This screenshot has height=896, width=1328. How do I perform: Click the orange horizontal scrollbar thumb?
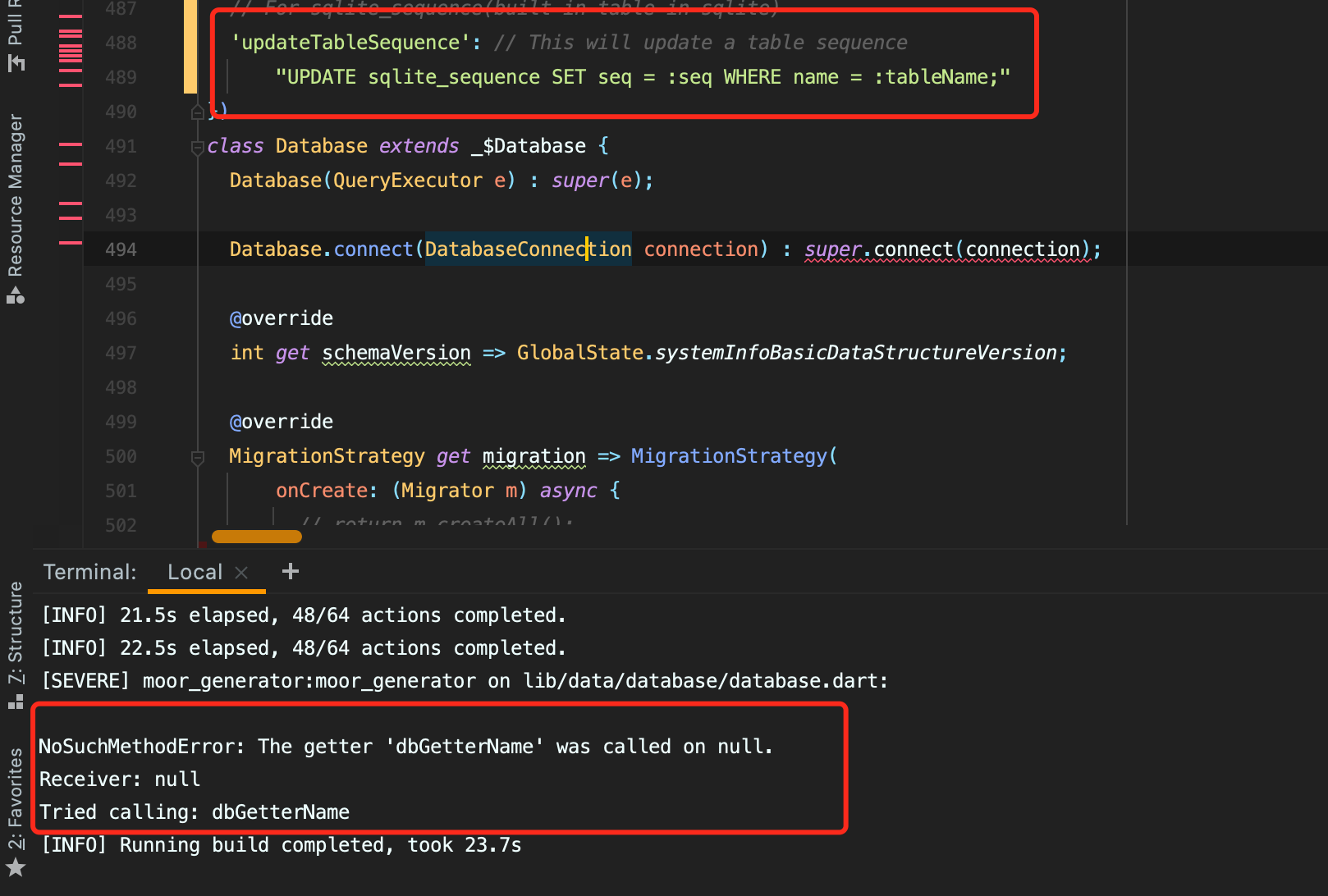256,536
